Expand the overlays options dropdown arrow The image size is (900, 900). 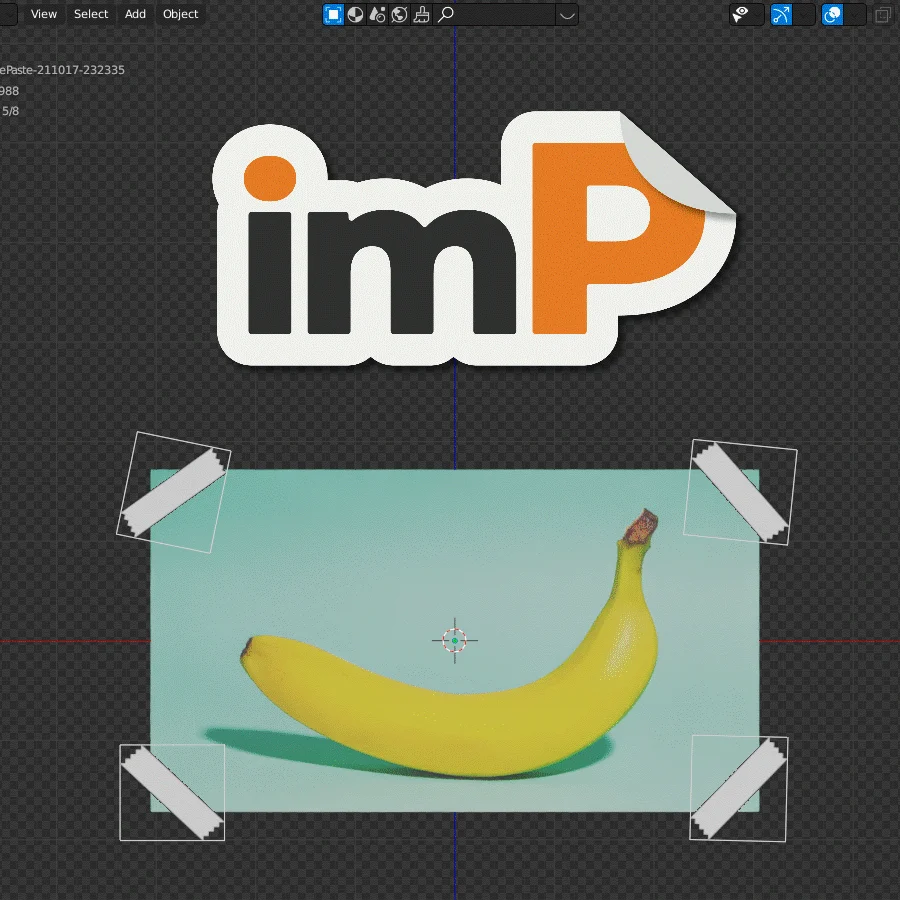click(855, 14)
